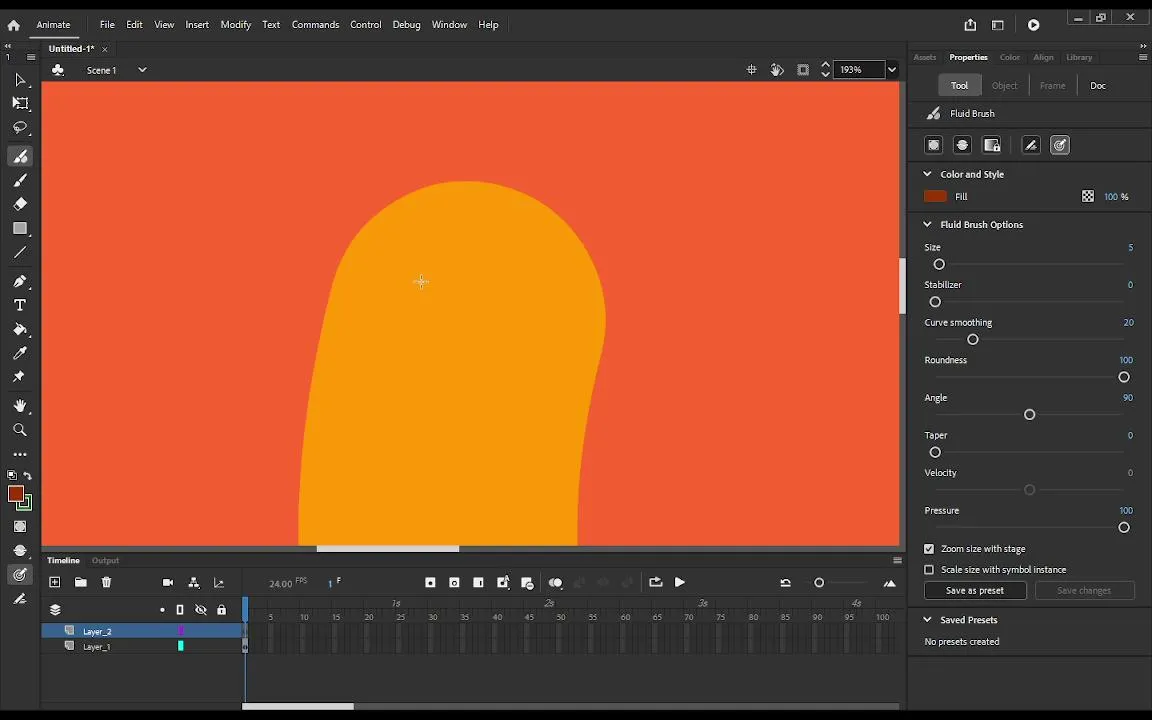Switch to the Doc properties tab
This screenshot has width=1152, height=720.
1098,86
